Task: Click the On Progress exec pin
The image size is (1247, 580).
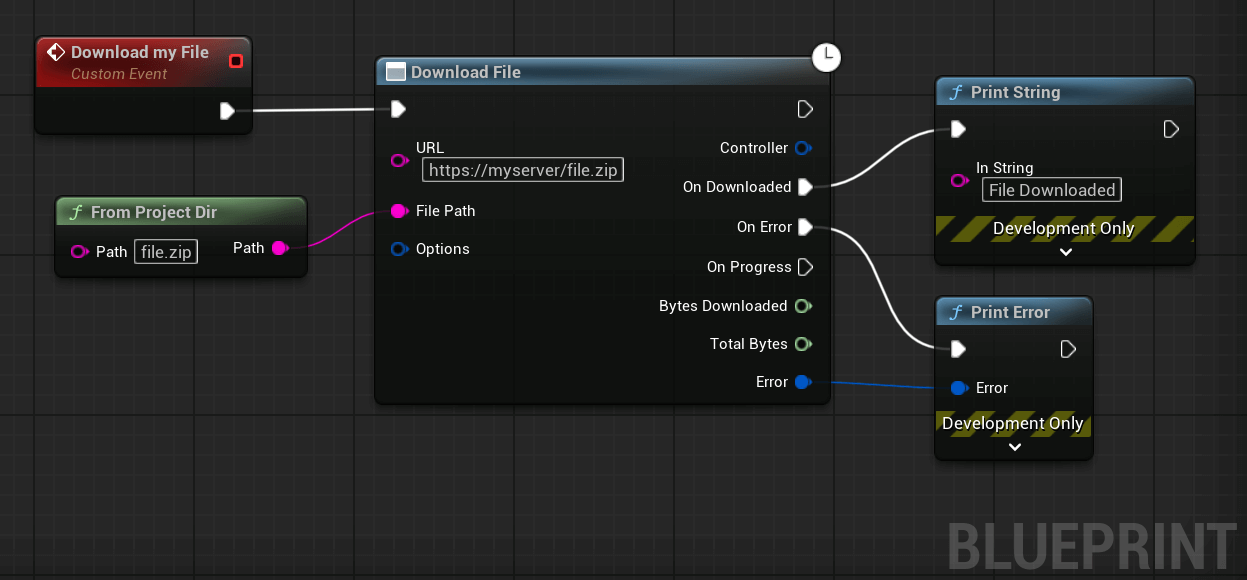Action: (x=805, y=267)
